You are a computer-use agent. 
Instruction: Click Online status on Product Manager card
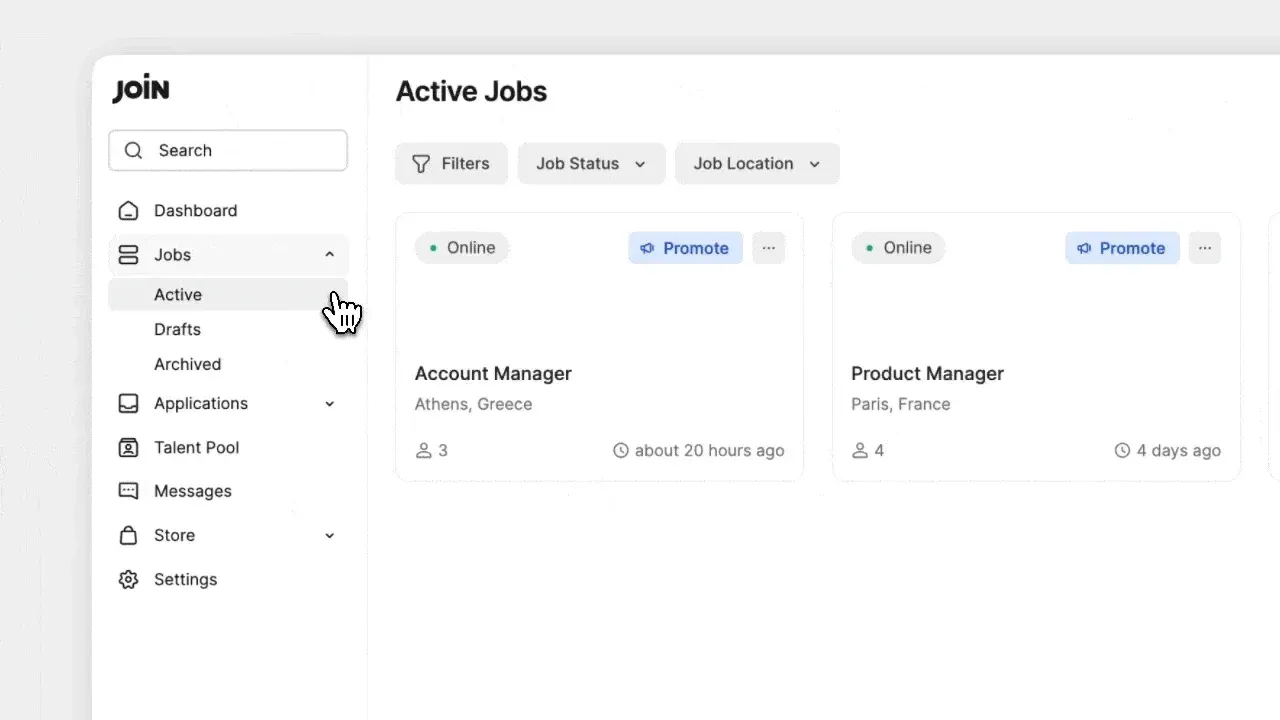tap(898, 248)
